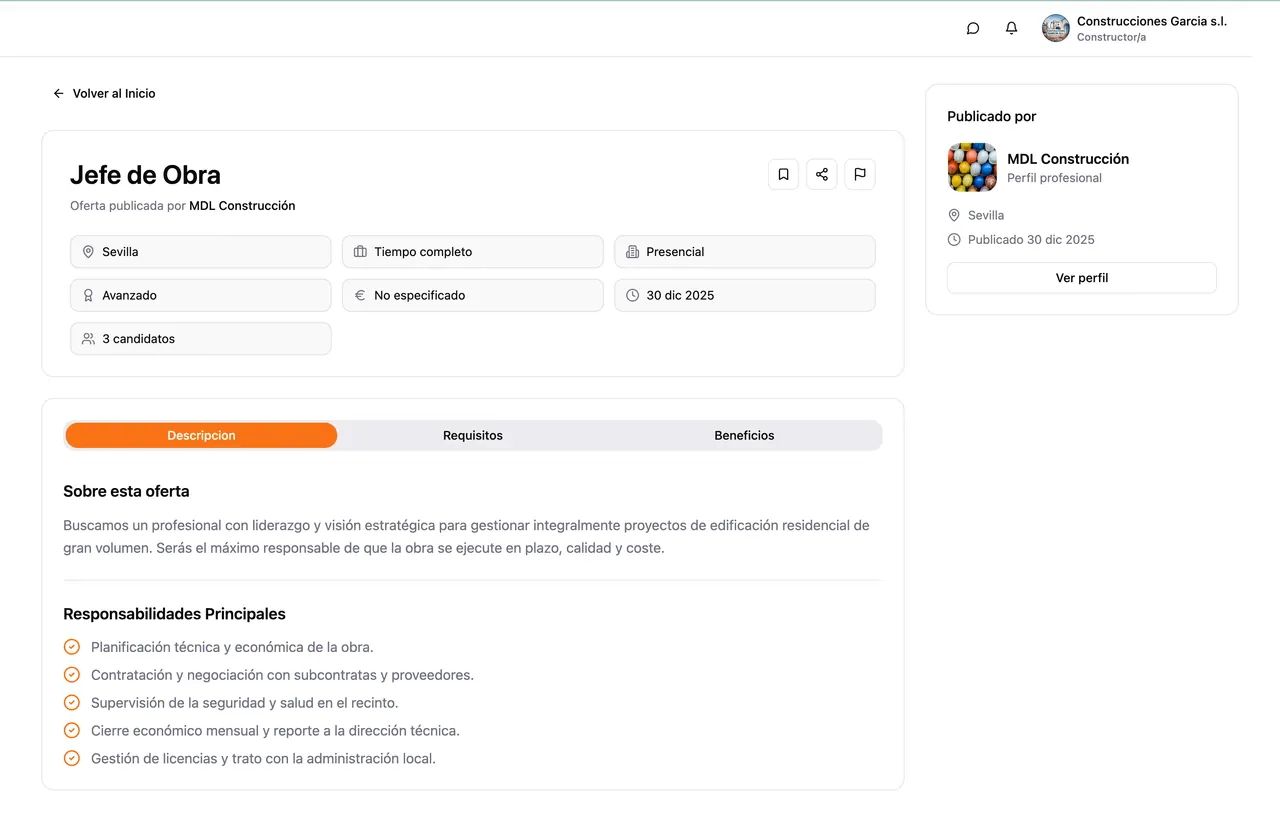Click the candidates people icon
The width and height of the screenshot is (1280, 838).
[89, 339]
